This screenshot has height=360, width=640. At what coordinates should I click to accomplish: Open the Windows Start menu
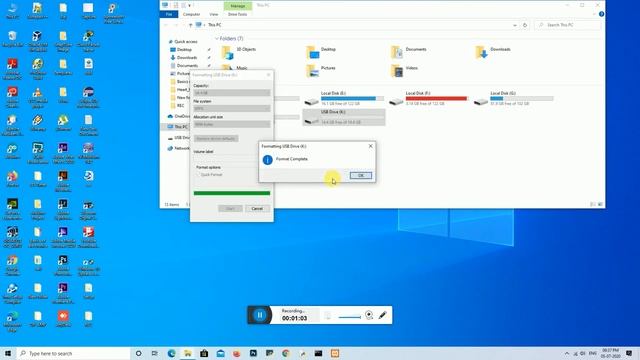pos(8,353)
